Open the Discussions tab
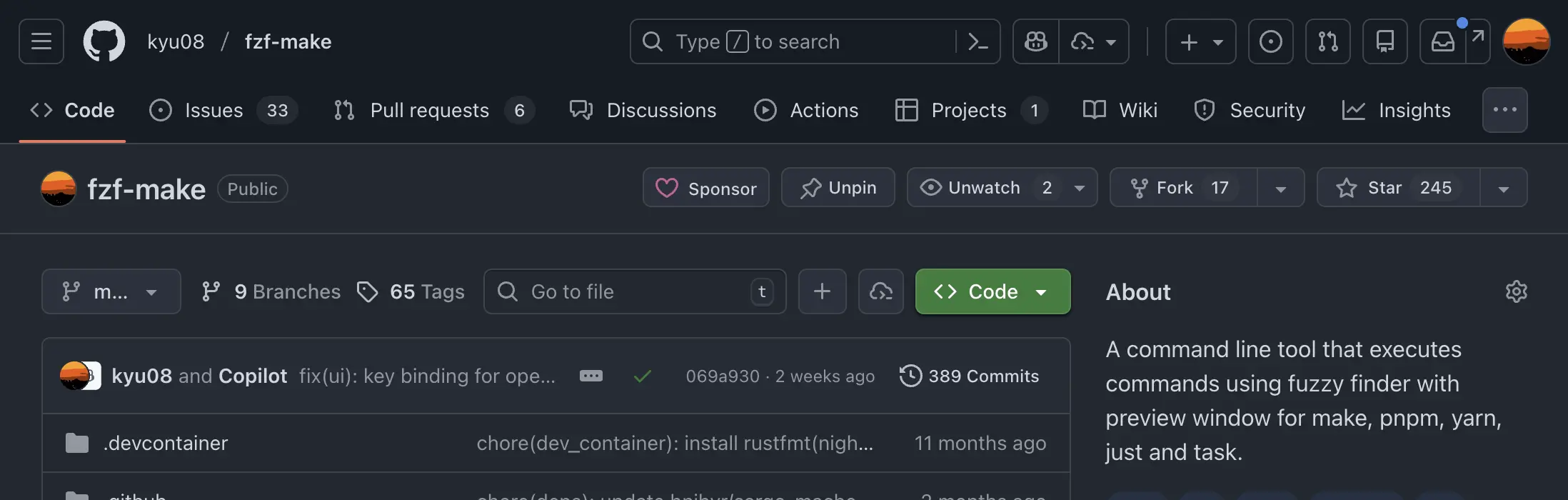 [643, 110]
